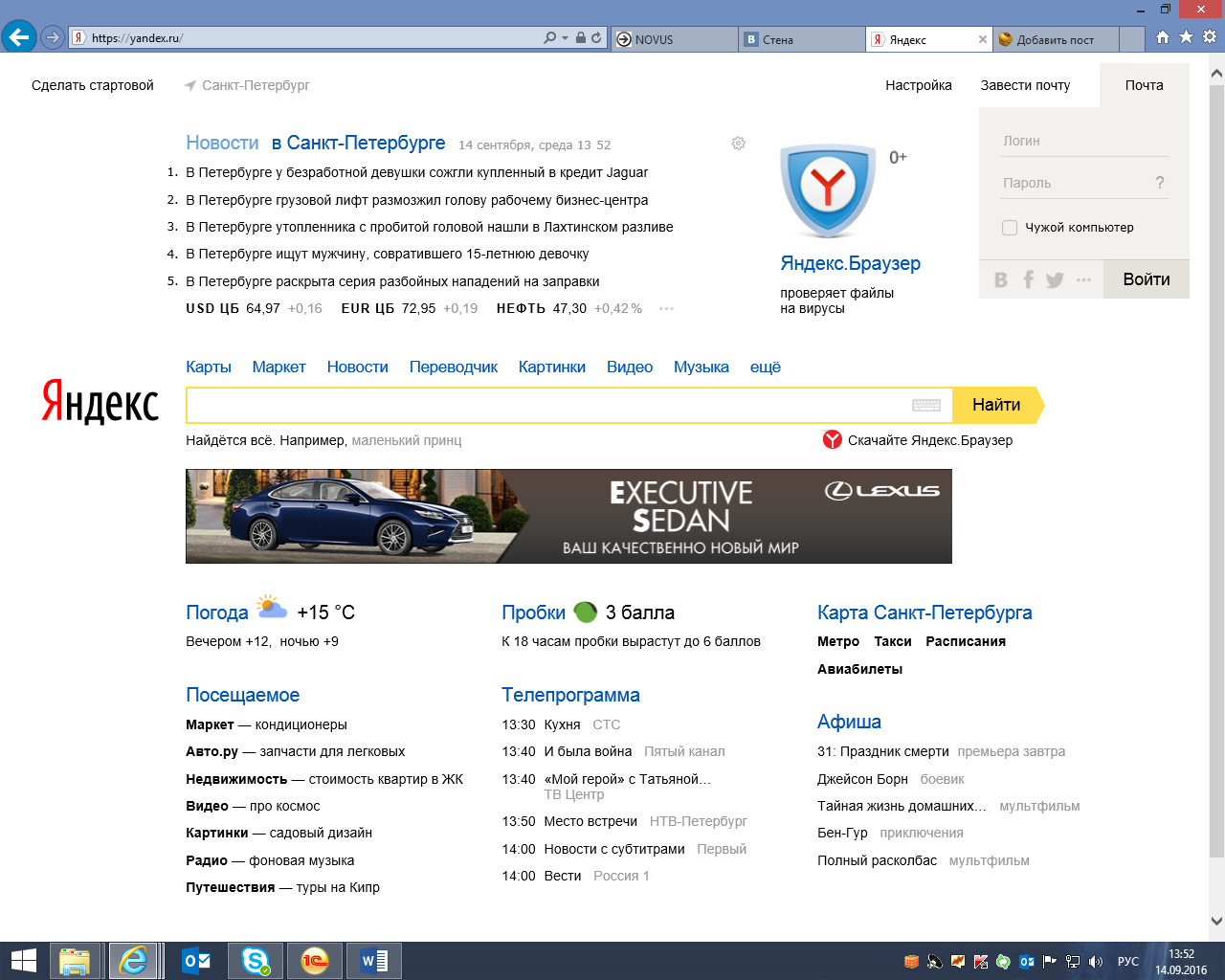Open the address bar dropdown arrow

[565, 38]
